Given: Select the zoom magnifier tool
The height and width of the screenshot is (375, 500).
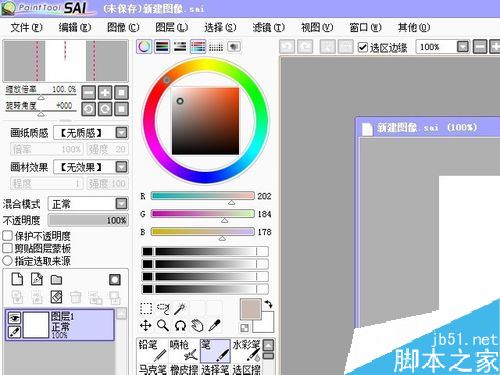Looking at the screenshot, I should pyautogui.click(x=163, y=325).
